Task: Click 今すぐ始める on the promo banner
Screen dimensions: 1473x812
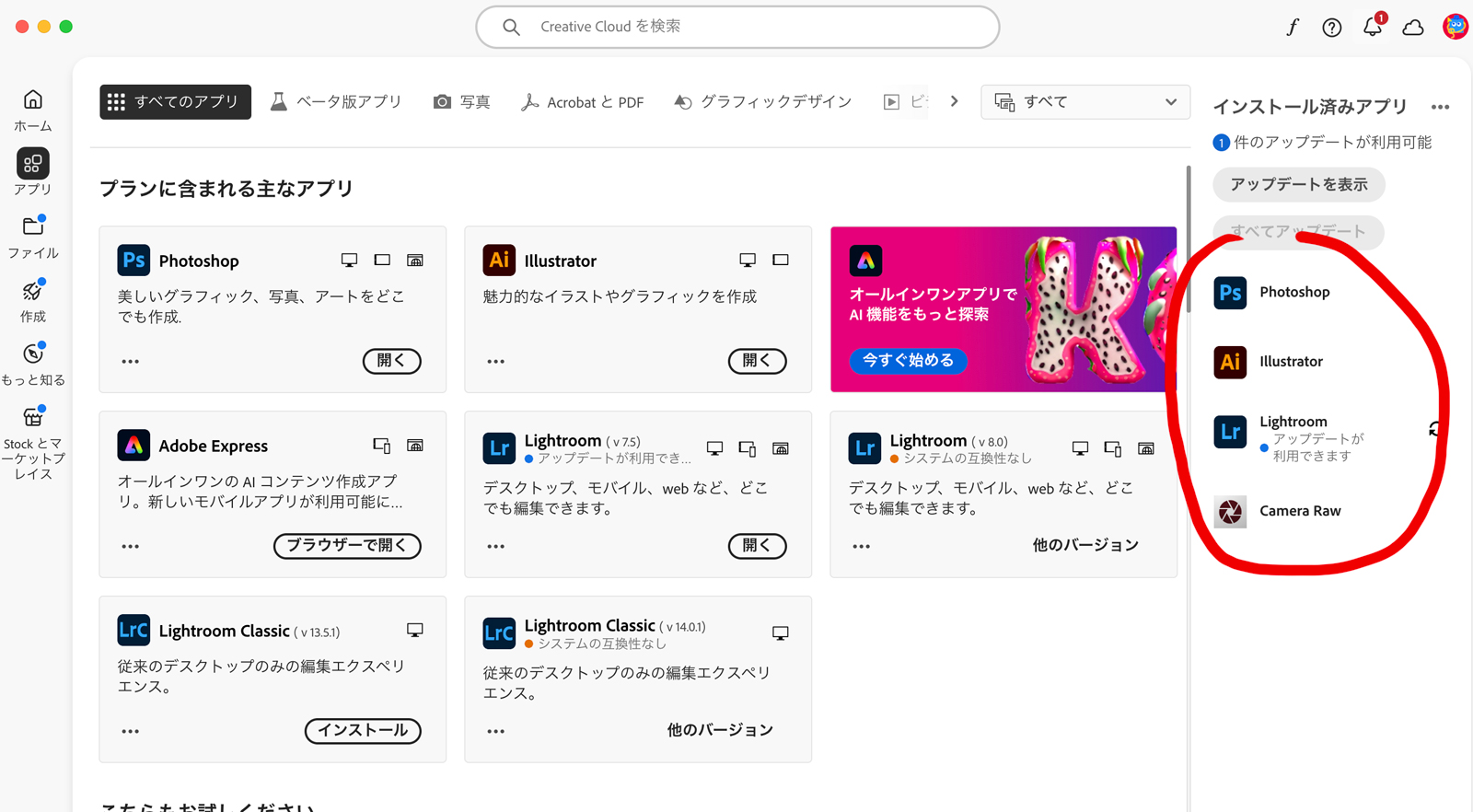Action: (x=908, y=360)
